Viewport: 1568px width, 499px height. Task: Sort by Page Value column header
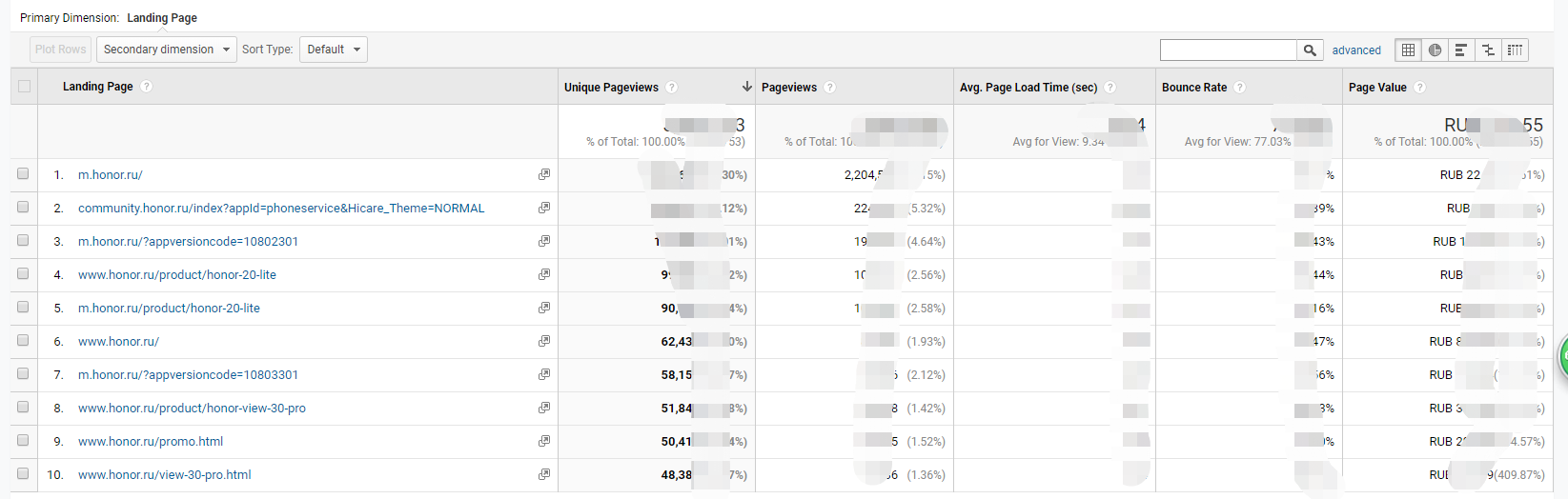pos(1377,88)
